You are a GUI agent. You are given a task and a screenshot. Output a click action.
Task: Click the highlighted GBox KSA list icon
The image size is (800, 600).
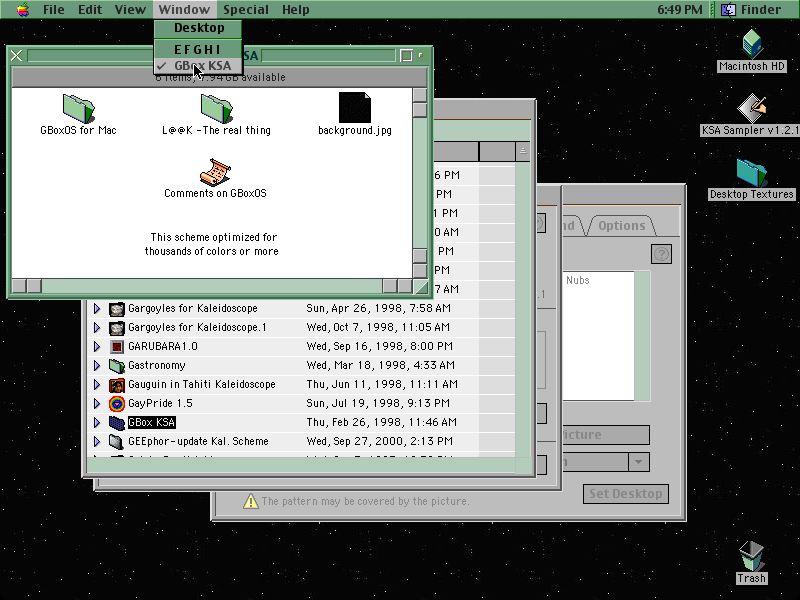[117, 423]
